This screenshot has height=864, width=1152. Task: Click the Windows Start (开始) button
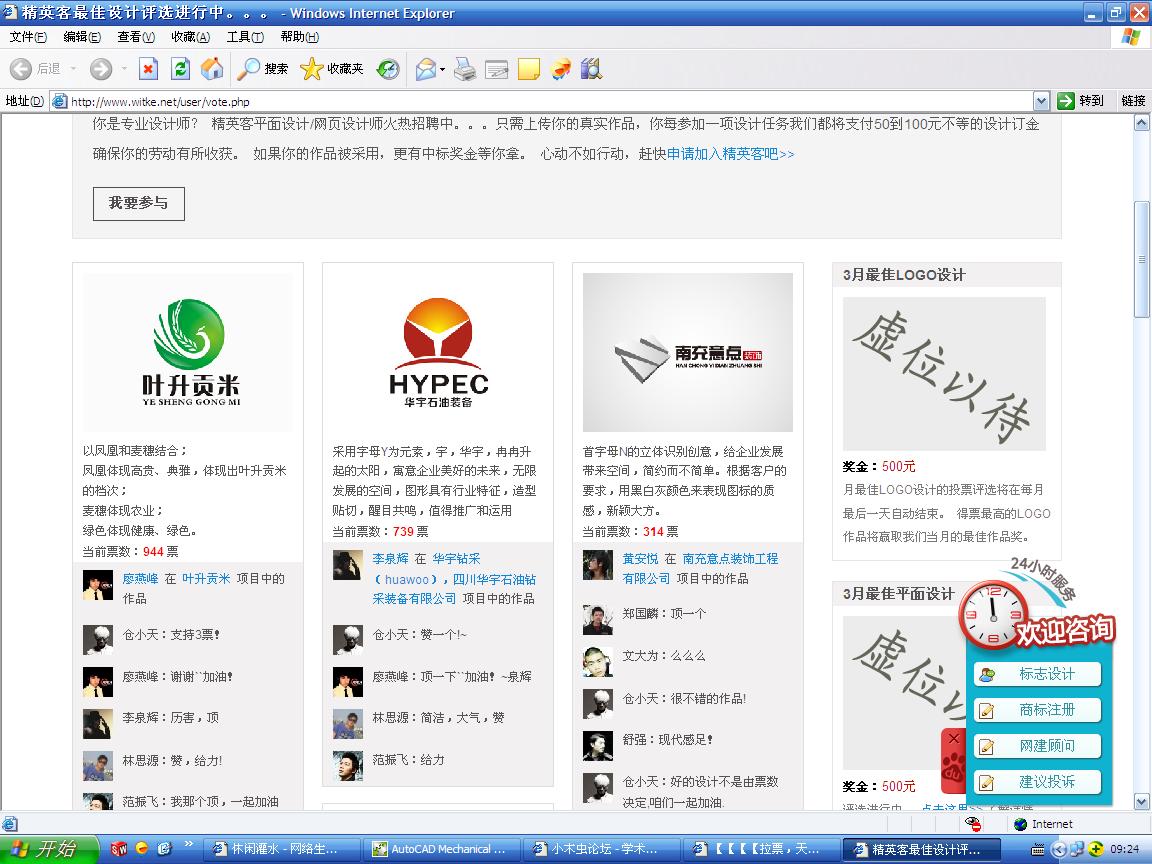tap(49, 849)
